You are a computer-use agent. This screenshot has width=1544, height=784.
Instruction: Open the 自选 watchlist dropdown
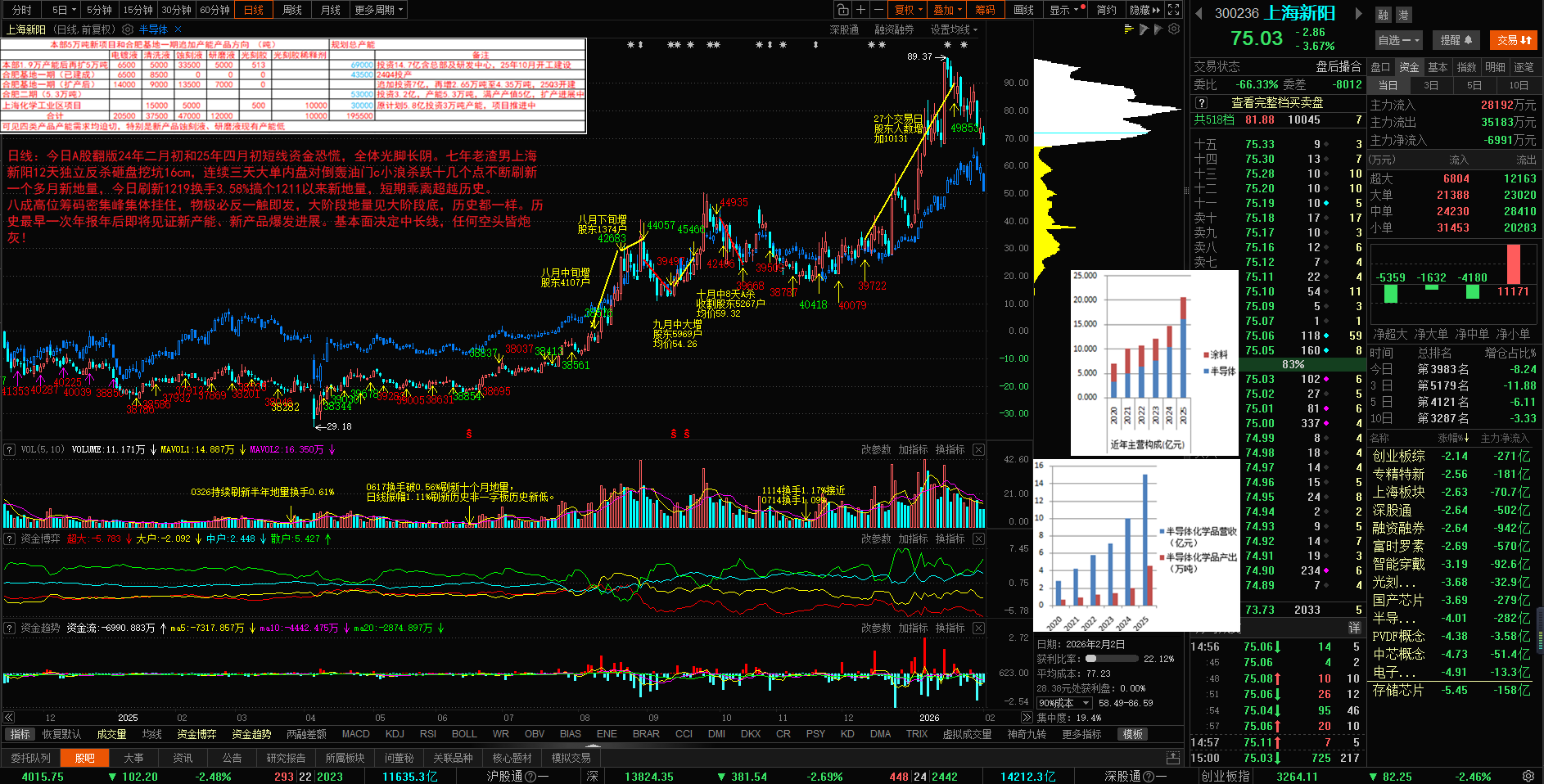point(1398,40)
